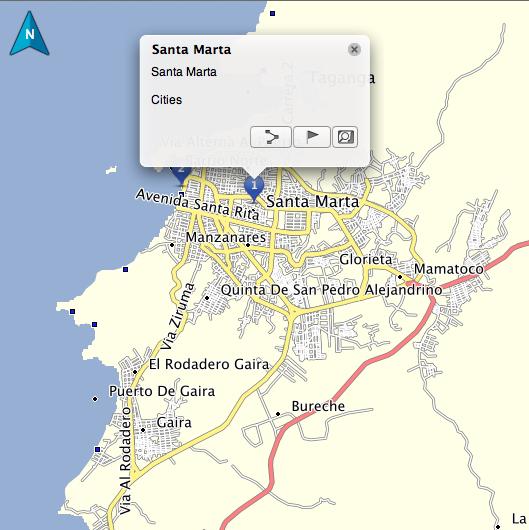Image resolution: width=529 pixels, height=530 pixels.
Task: Select the Manzanares place dot
Action: pos(248,245)
